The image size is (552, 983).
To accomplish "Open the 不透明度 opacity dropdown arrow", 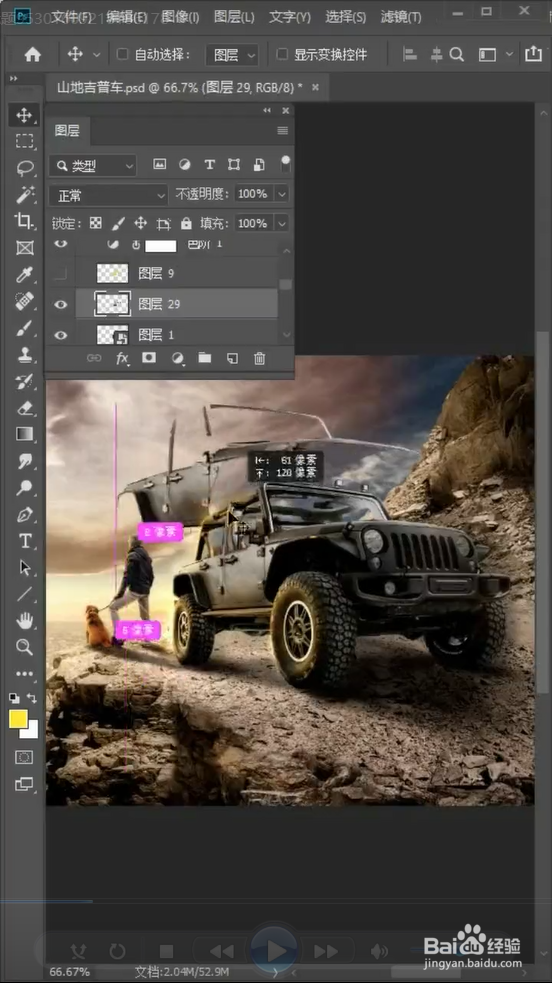I will point(281,194).
